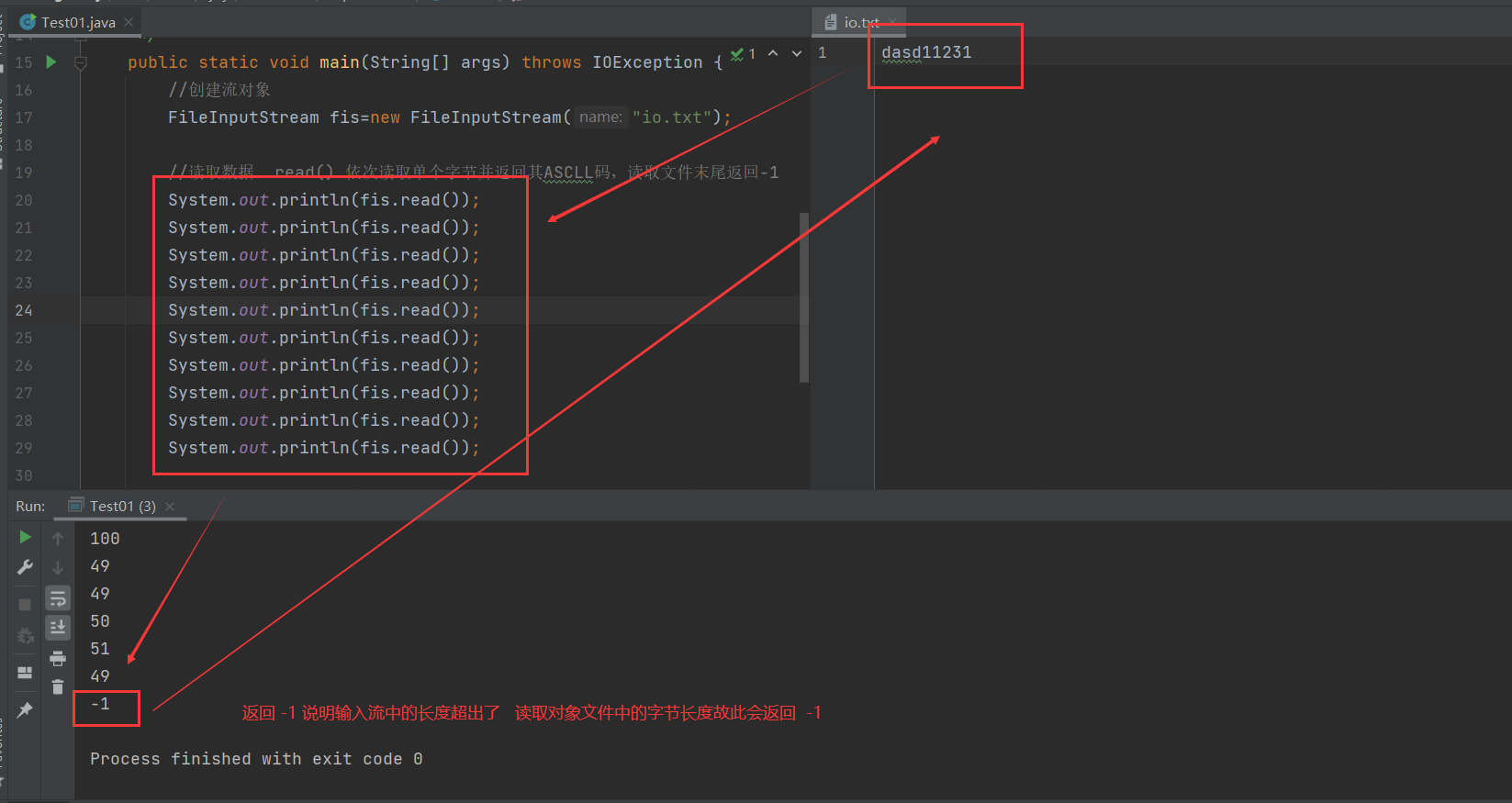Click line number 1 in io.txt gutter
This screenshot has height=803, width=1512.
(x=823, y=52)
